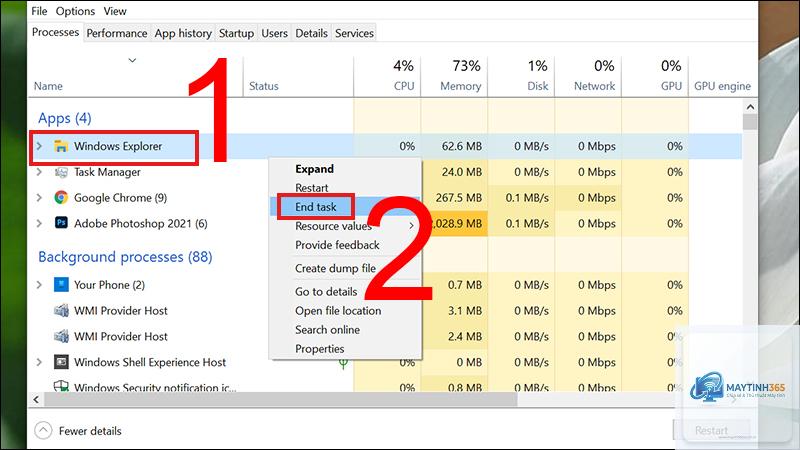The width and height of the screenshot is (800, 450).
Task: Sort by the Disk column header
Action: pyautogui.click(x=538, y=86)
